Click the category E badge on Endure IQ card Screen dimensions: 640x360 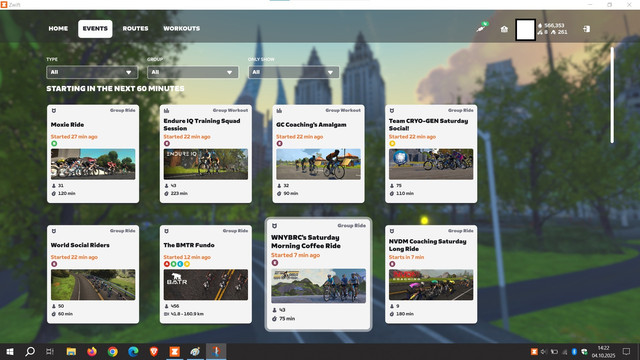pyautogui.click(x=167, y=143)
